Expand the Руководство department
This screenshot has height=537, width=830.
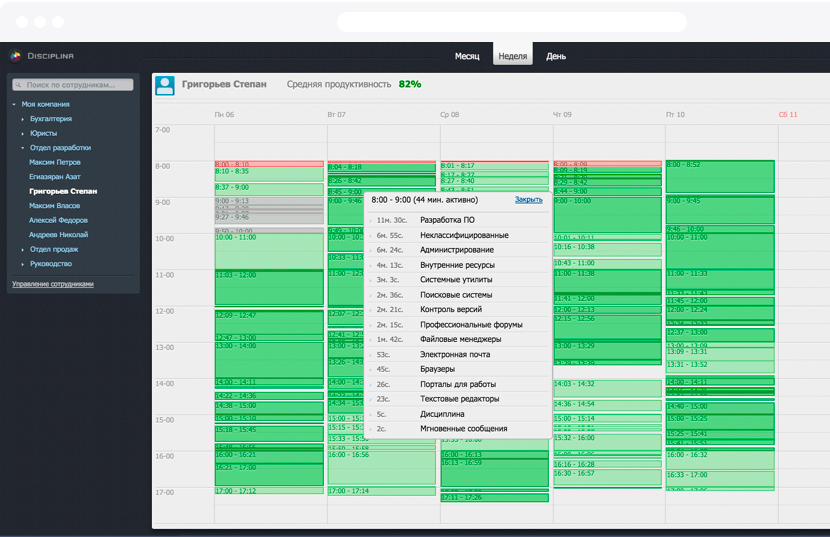[x=23, y=264]
